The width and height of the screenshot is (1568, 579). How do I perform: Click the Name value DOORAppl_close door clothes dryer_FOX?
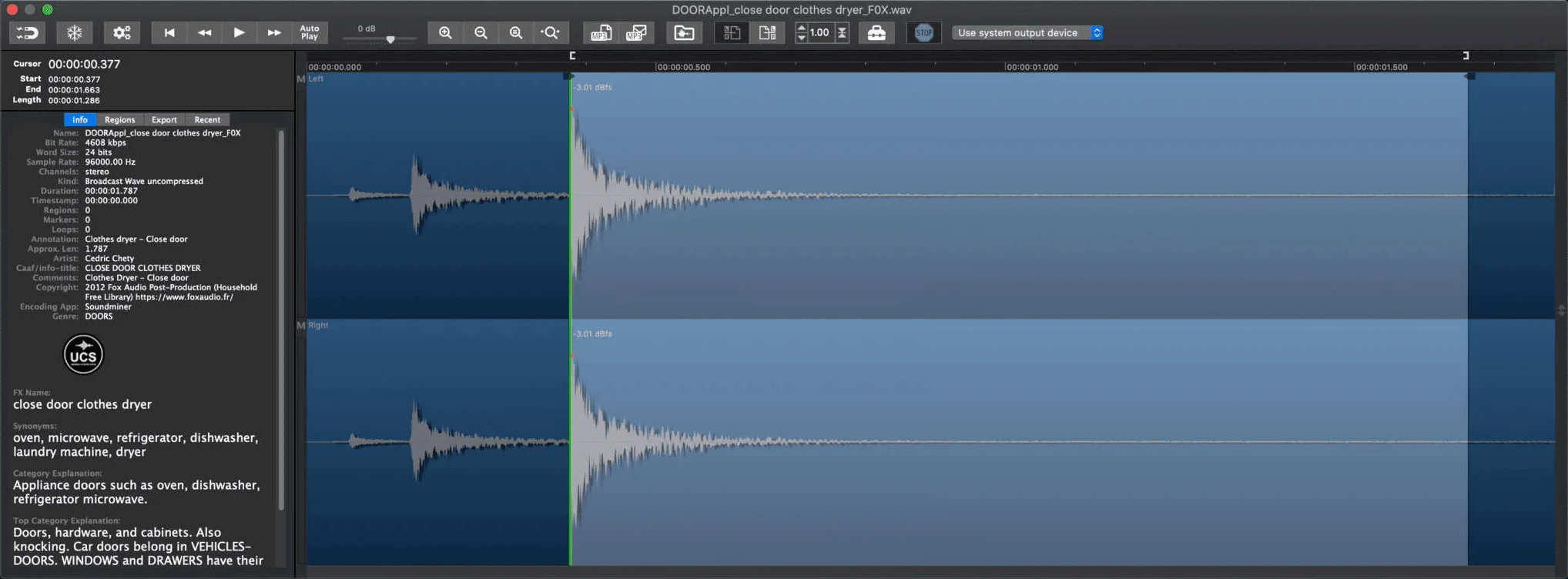(x=162, y=133)
